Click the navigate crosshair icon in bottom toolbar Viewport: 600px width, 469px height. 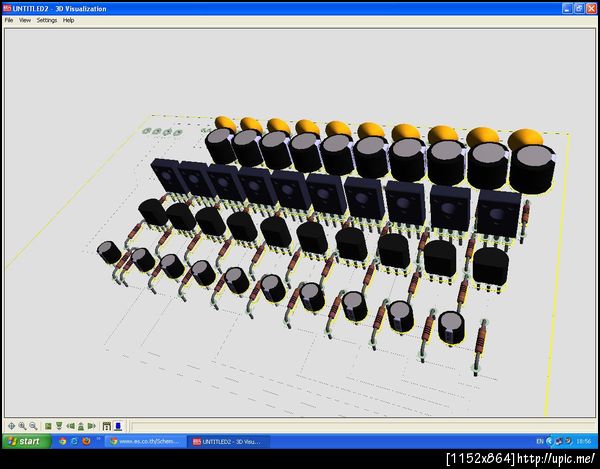coord(11,426)
